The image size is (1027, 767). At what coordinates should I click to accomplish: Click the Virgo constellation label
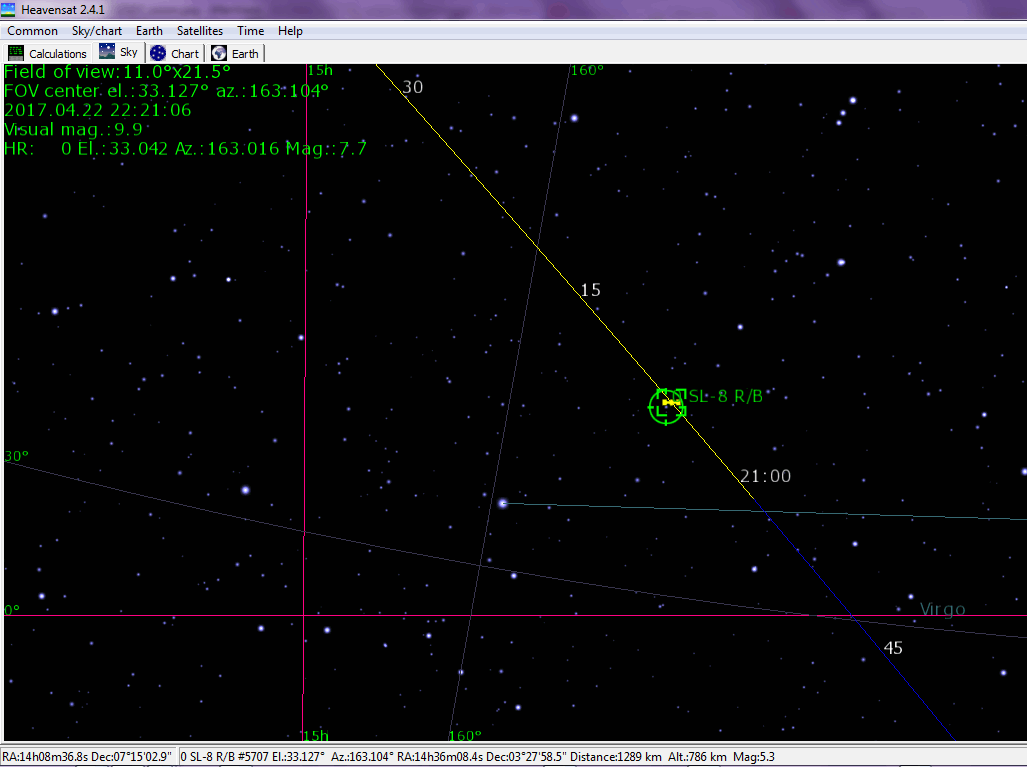[x=942, y=609]
